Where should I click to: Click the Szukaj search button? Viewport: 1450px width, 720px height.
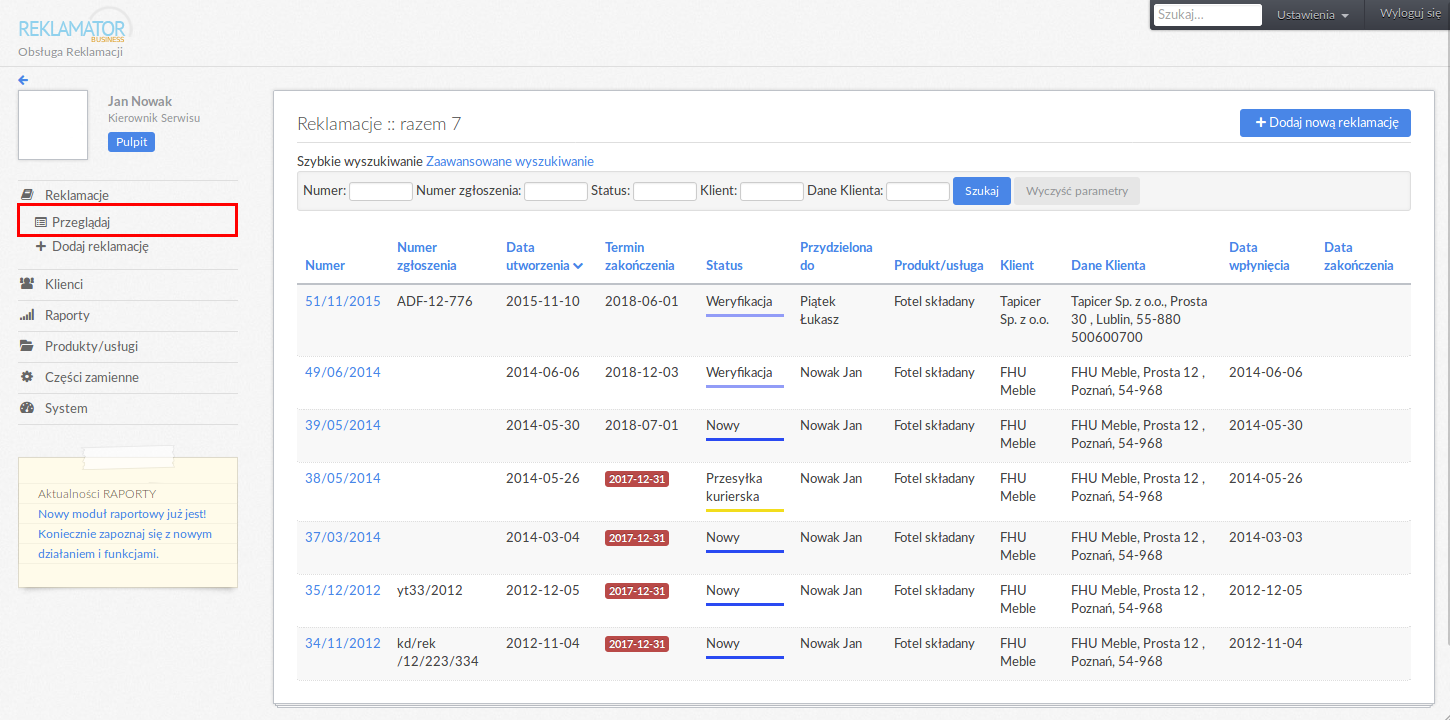[x=982, y=191]
